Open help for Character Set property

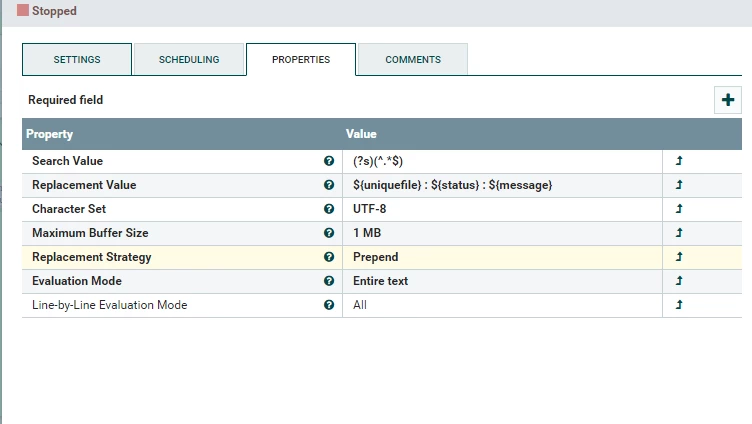(329, 209)
